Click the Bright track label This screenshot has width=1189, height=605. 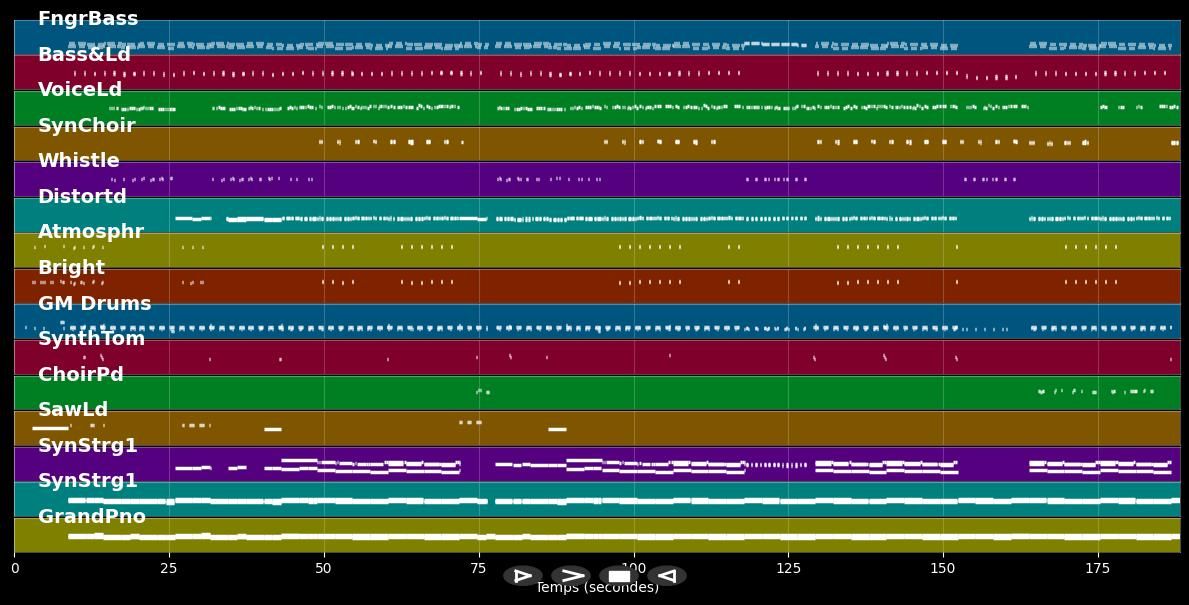(x=71, y=268)
